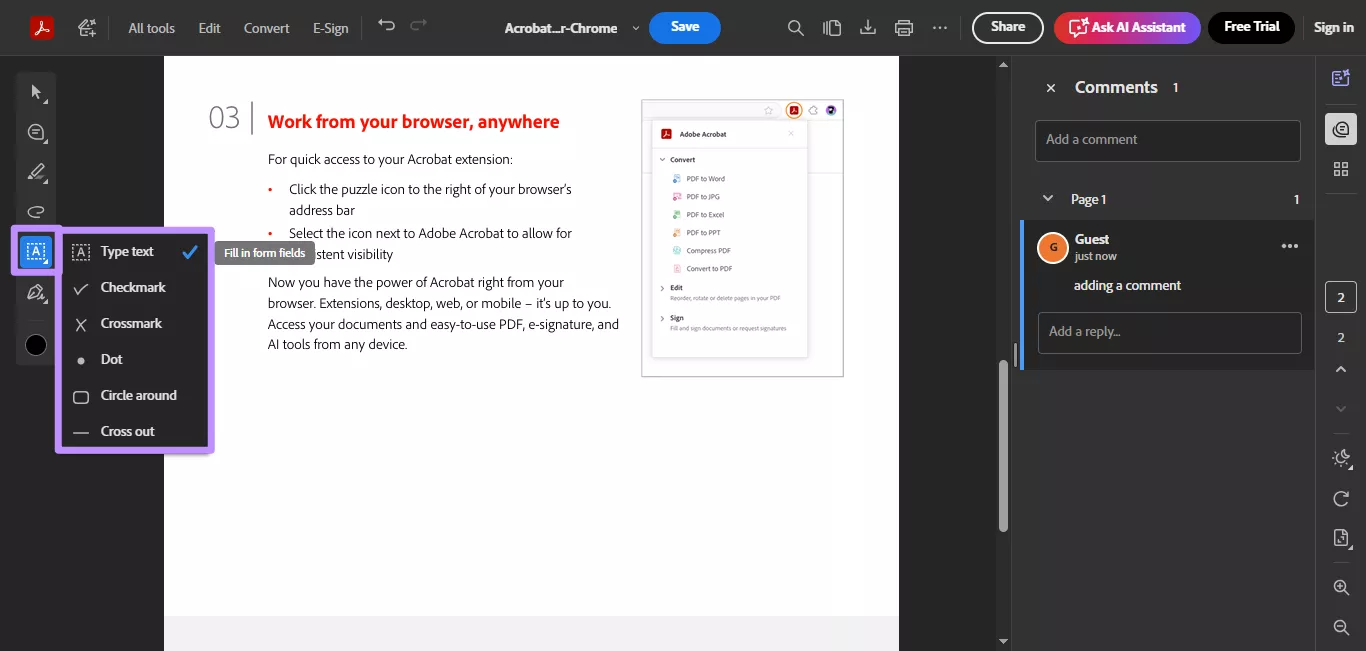Click the print icon in the toolbar
Viewport: 1366px width, 651px height.
click(x=903, y=27)
